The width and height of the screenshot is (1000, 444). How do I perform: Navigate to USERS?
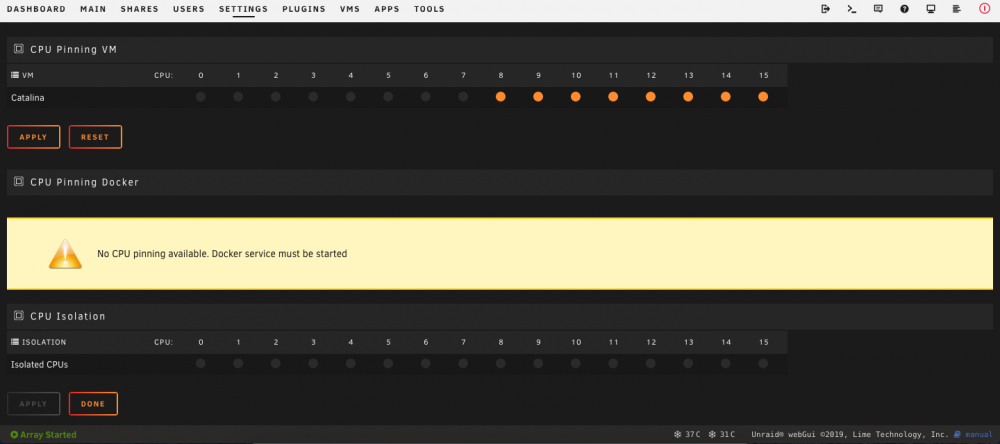(189, 9)
